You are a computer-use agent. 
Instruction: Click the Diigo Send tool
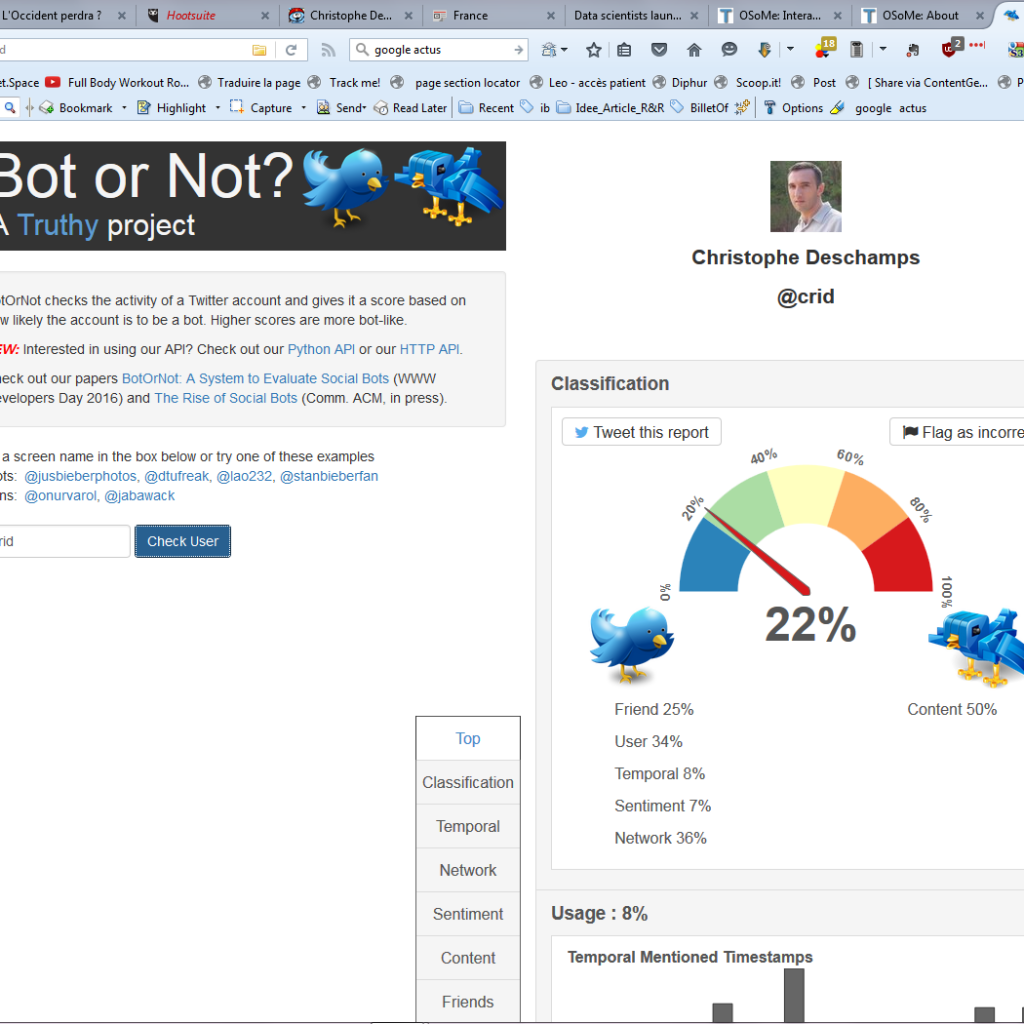[x=341, y=108]
